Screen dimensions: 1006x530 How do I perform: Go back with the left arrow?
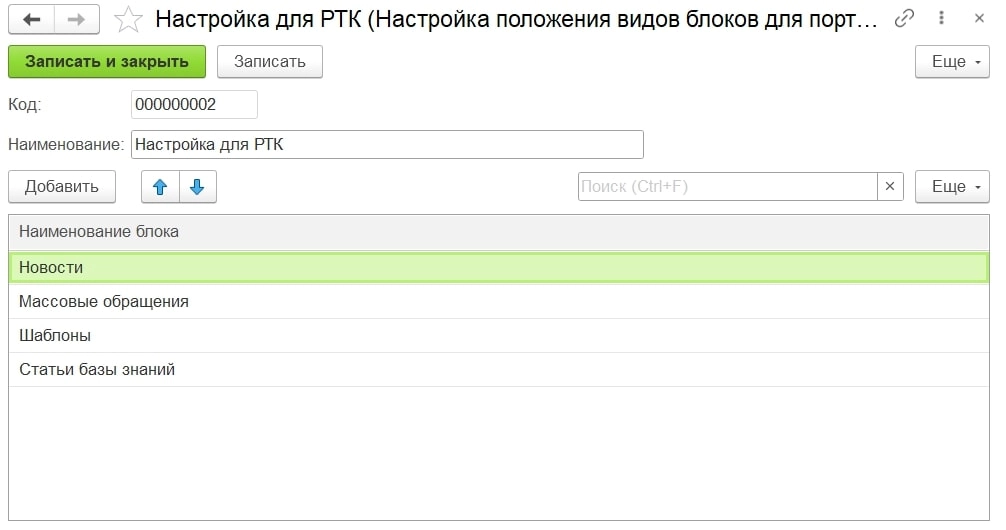tap(31, 19)
